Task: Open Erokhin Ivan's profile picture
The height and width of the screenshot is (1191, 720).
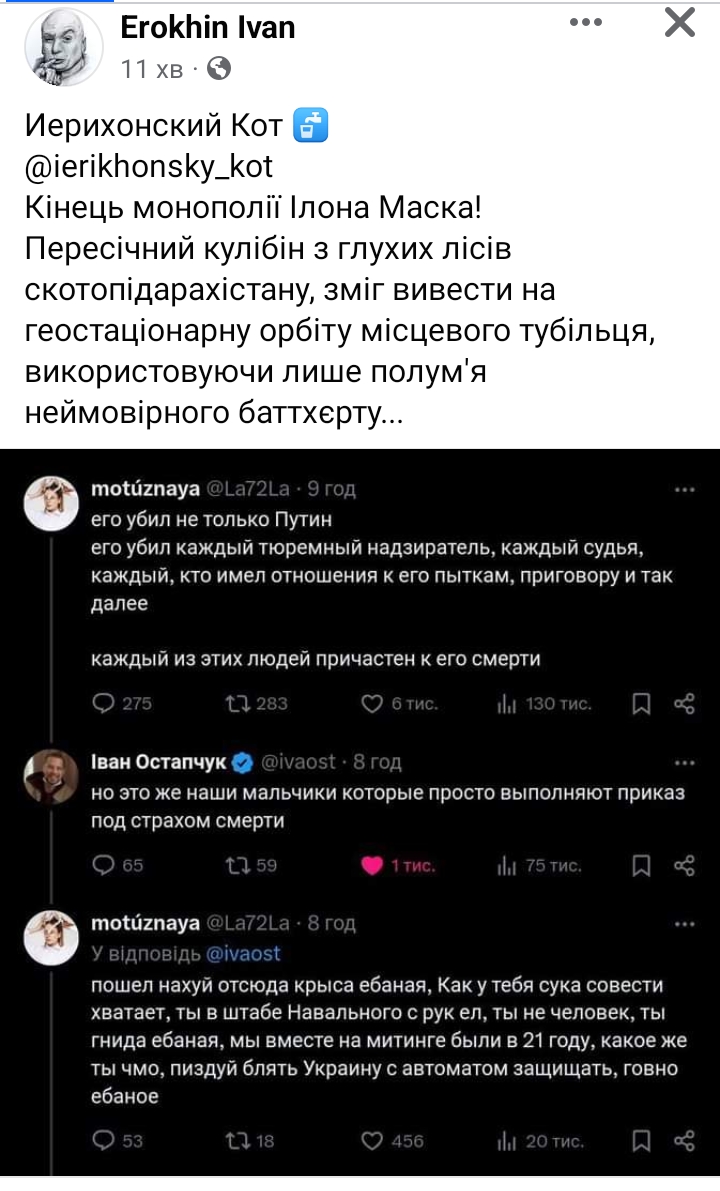Action: (61, 46)
